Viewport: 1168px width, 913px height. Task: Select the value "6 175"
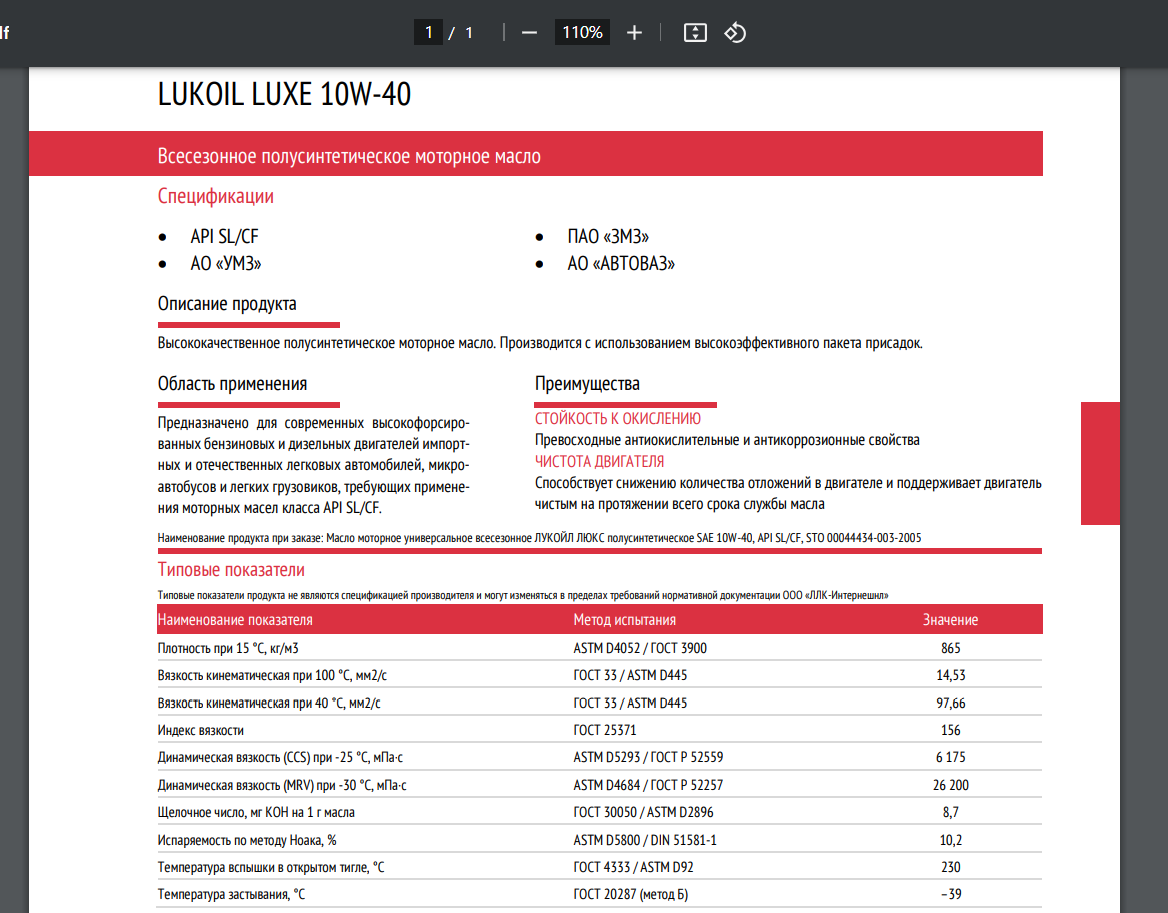click(950, 757)
